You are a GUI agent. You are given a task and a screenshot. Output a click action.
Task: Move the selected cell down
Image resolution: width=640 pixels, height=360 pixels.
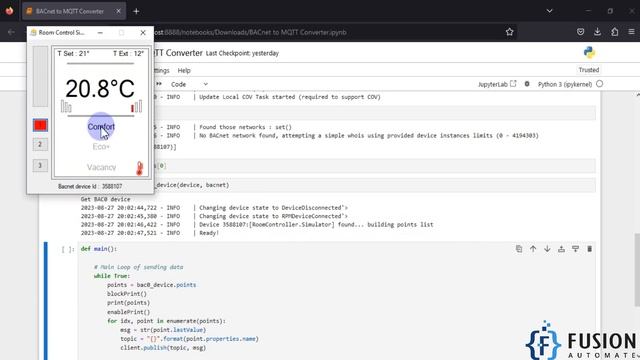point(547,249)
